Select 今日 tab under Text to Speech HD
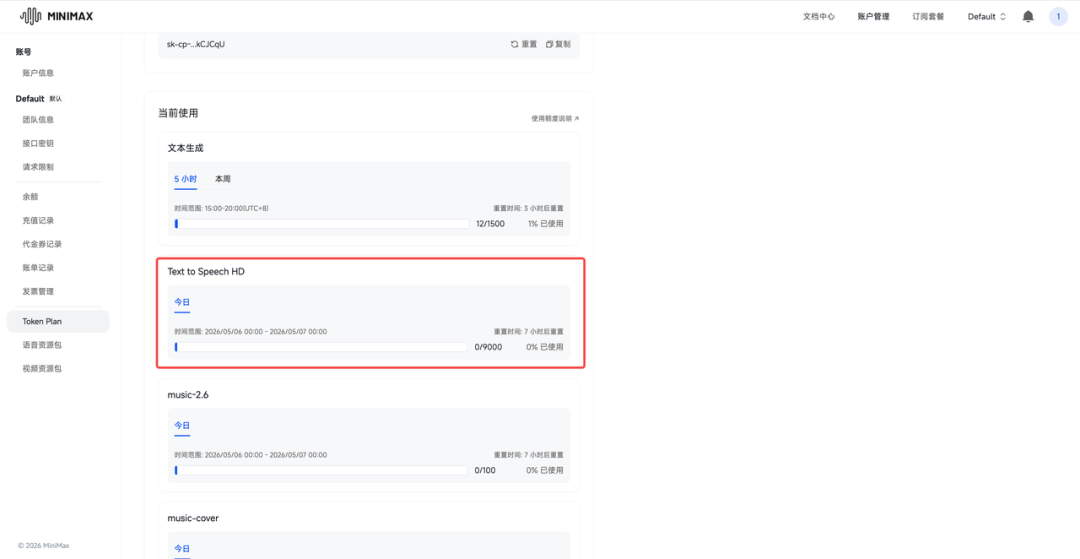Image resolution: width=1080 pixels, height=559 pixels. pos(182,302)
